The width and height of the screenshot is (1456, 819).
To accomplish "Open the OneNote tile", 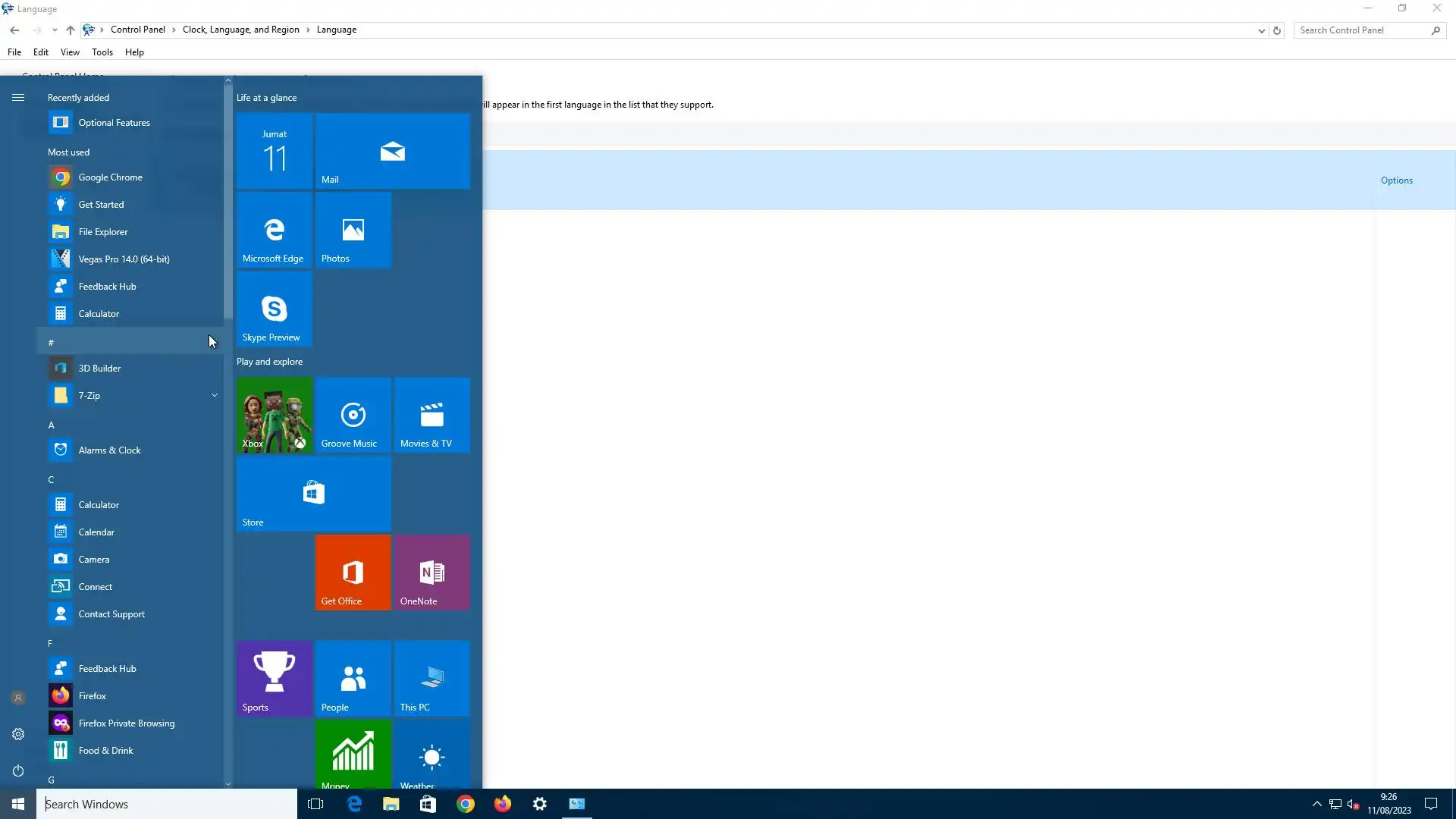I will pos(431,573).
